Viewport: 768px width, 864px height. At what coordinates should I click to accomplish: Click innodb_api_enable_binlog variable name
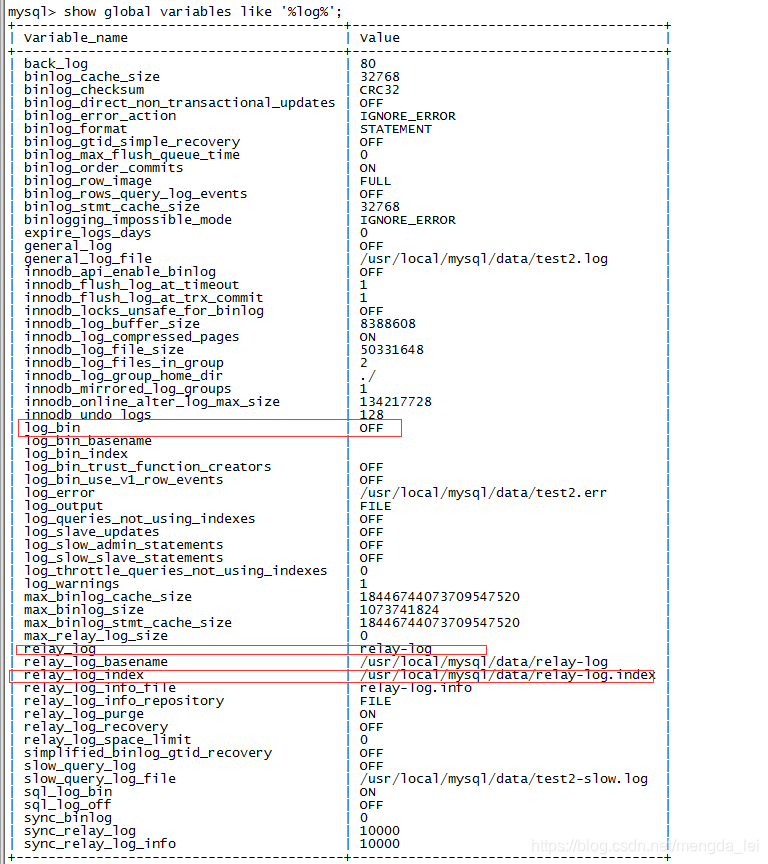(120, 272)
